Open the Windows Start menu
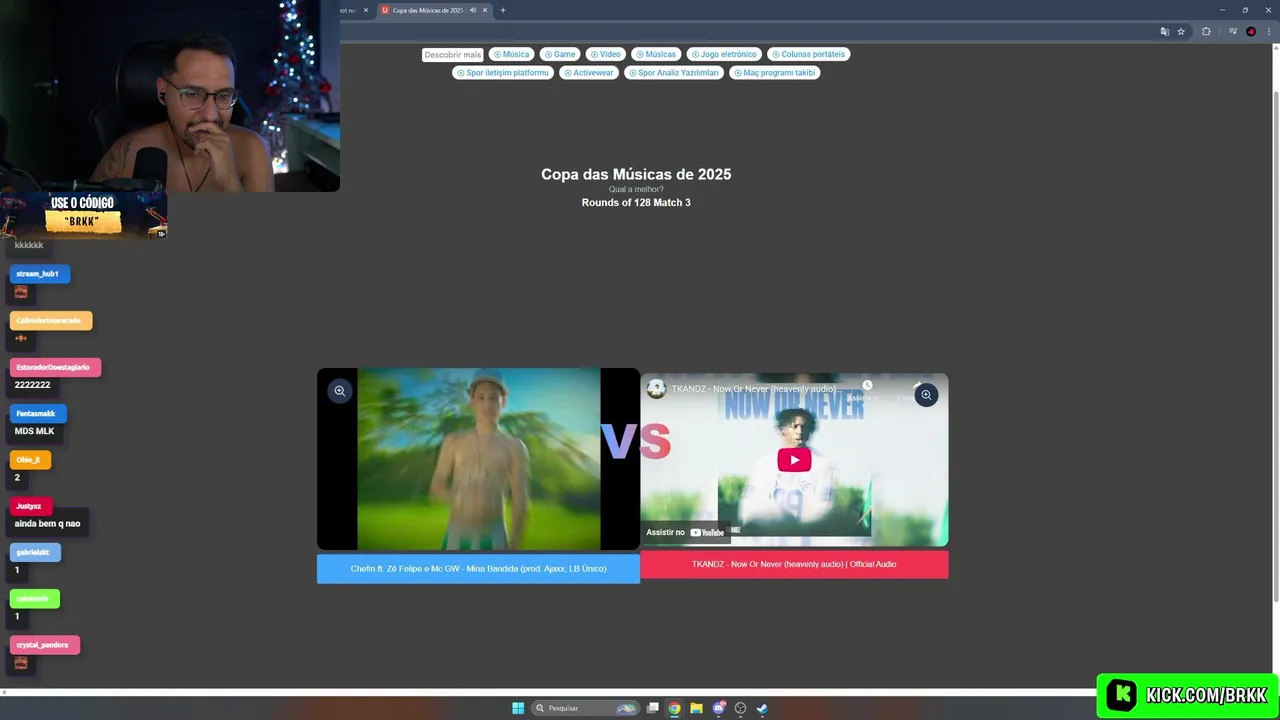The width and height of the screenshot is (1280, 720). [518, 708]
